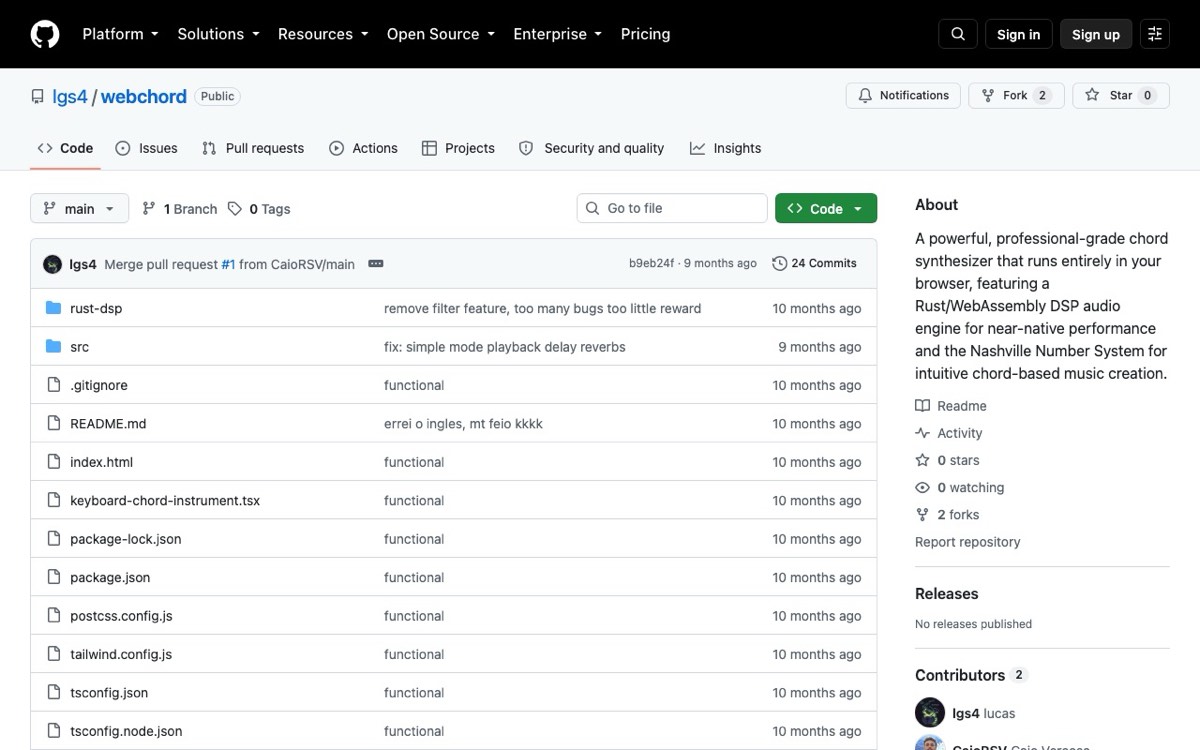Screen dimensions: 1200x750
Task: Expand commit message ellipsis button
Action: click(x=376, y=264)
